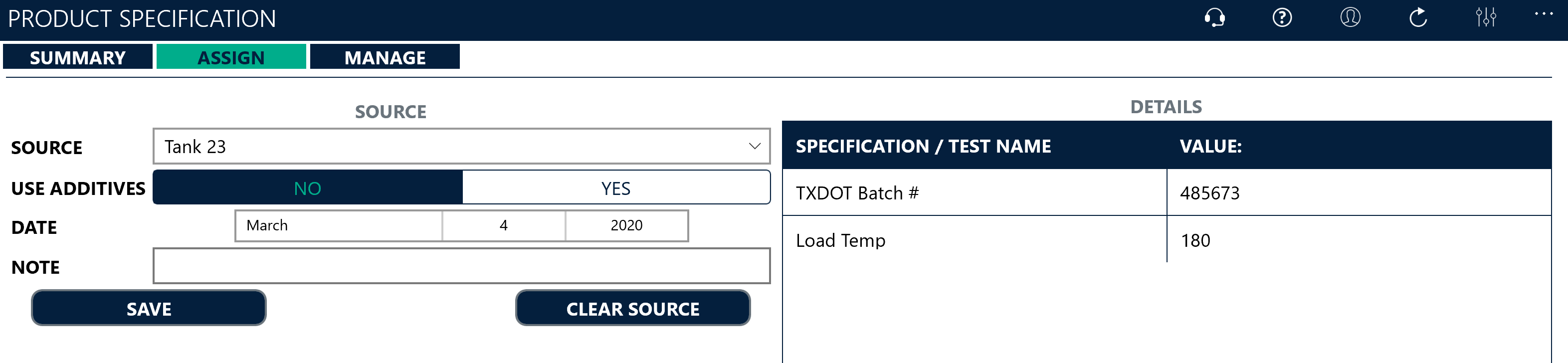The width and height of the screenshot is (1568, 363).
Task: Set USE ADDITIVES to YES
Action: coord(616,188)
